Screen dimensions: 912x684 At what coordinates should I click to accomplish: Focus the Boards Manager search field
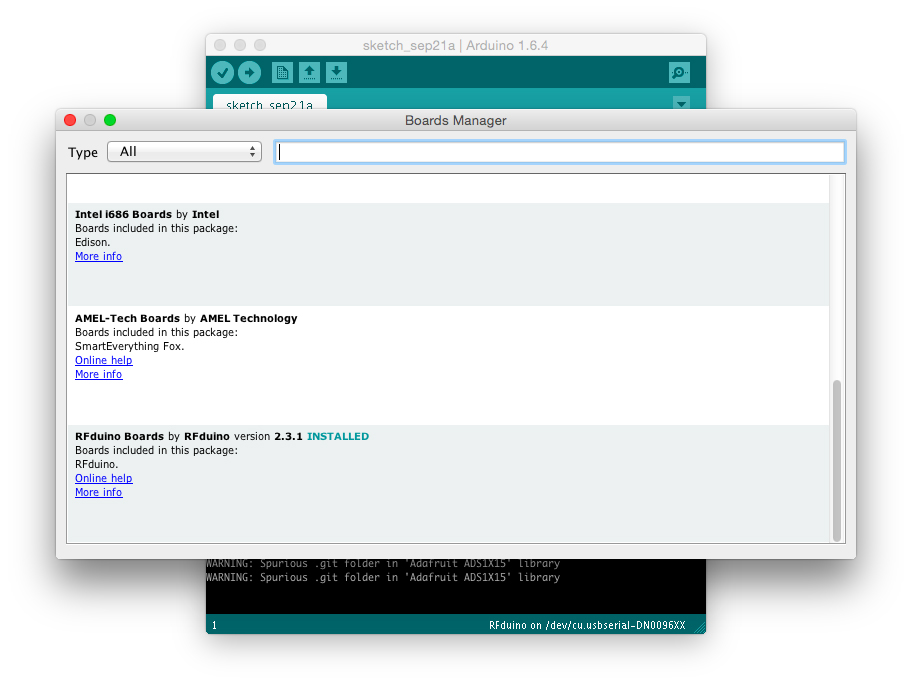coord(560,152)
